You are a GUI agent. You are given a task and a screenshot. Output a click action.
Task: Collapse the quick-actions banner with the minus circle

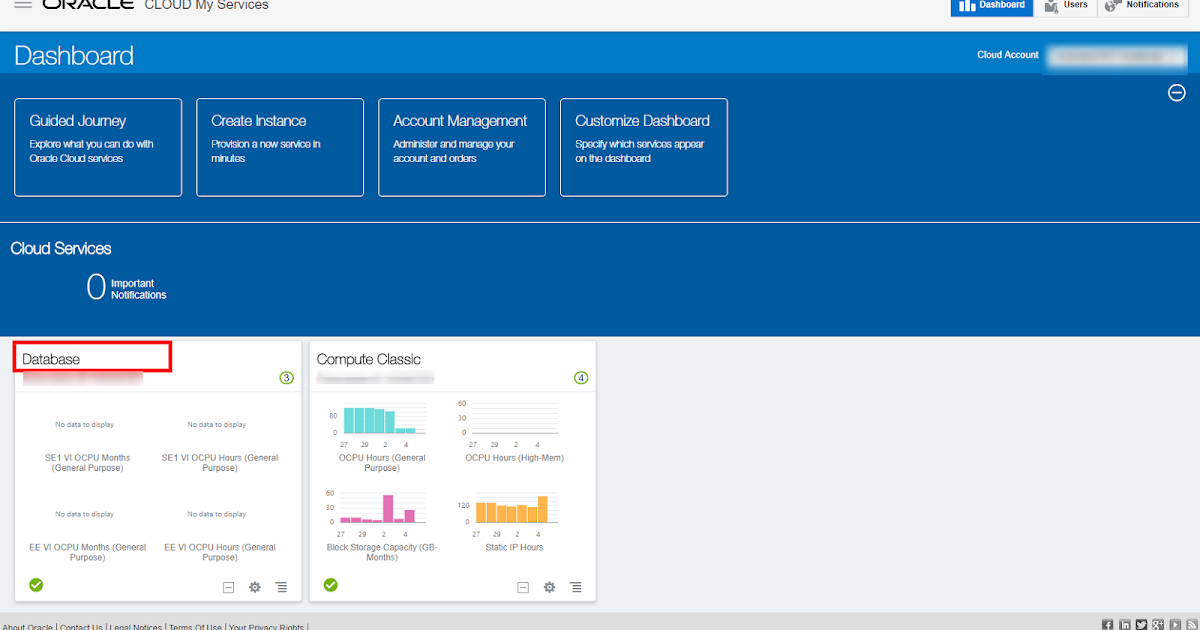(x=1177, y=92)
